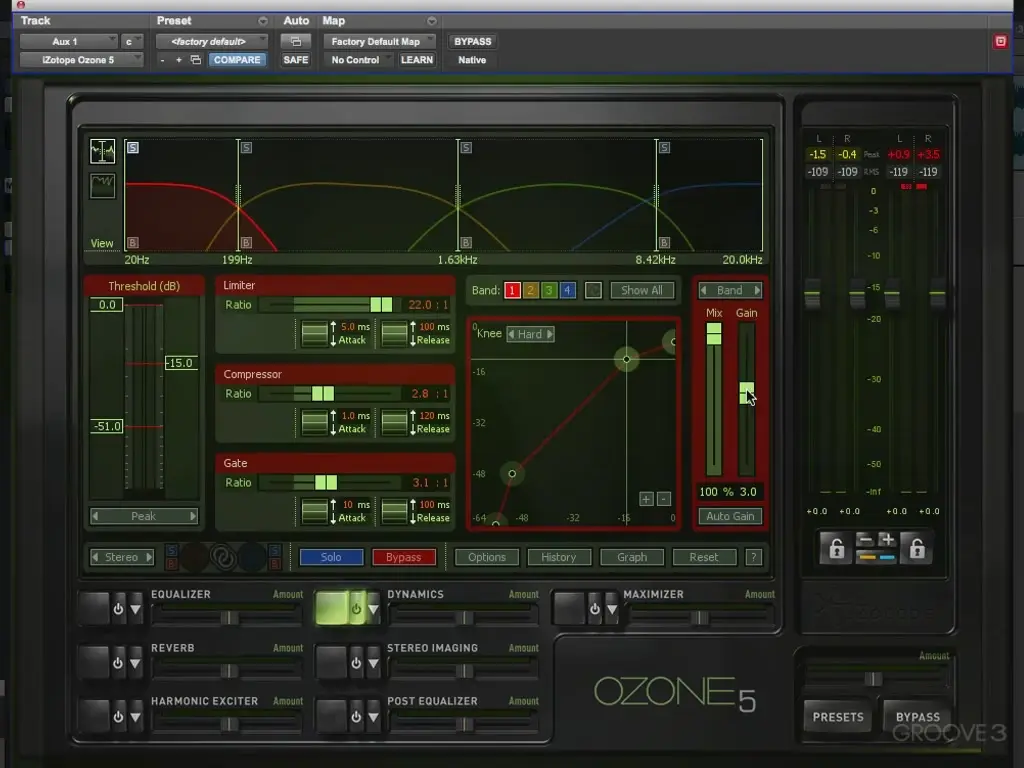Open the Map header menu arrow
Viewport: 1024px width, 768px height.
coord(432,21)
